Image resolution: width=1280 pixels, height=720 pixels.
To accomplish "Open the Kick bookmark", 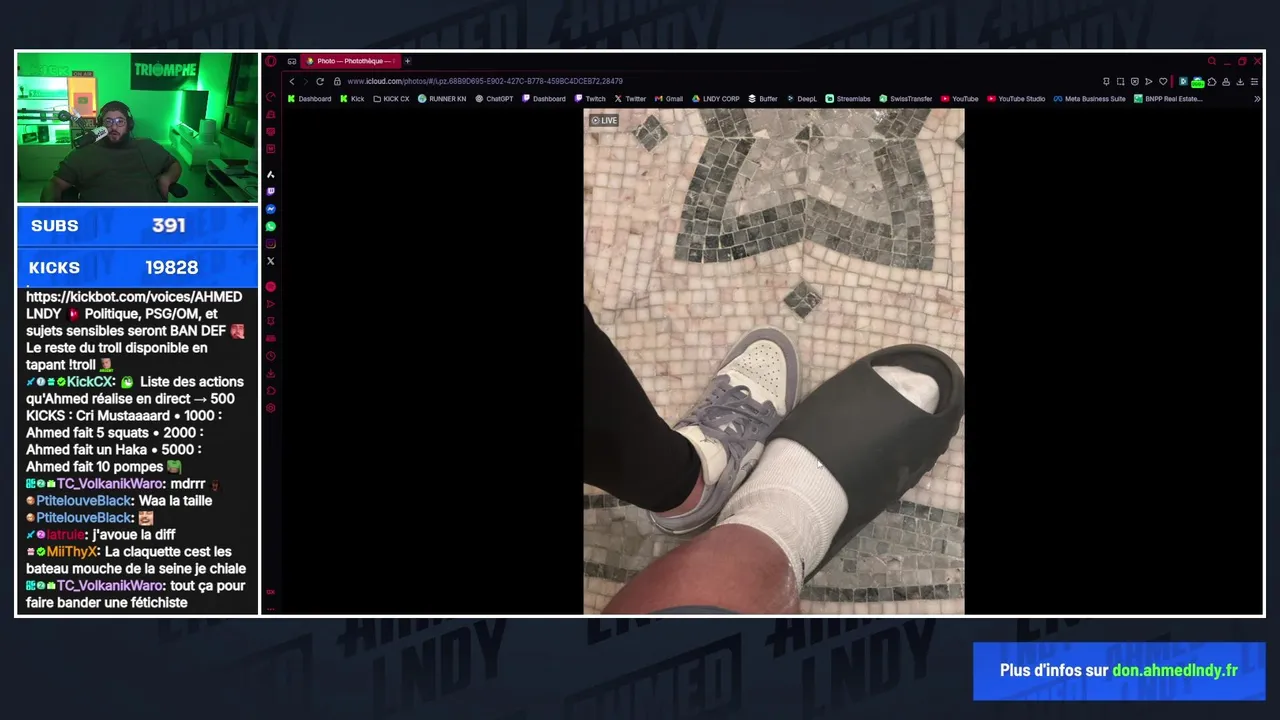I will [x=352, y=99].
